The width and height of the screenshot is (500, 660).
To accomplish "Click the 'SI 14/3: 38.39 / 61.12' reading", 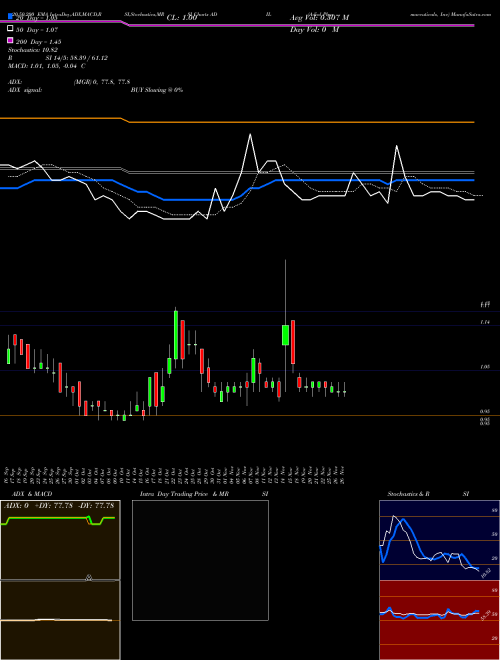I will pos(77,58).
